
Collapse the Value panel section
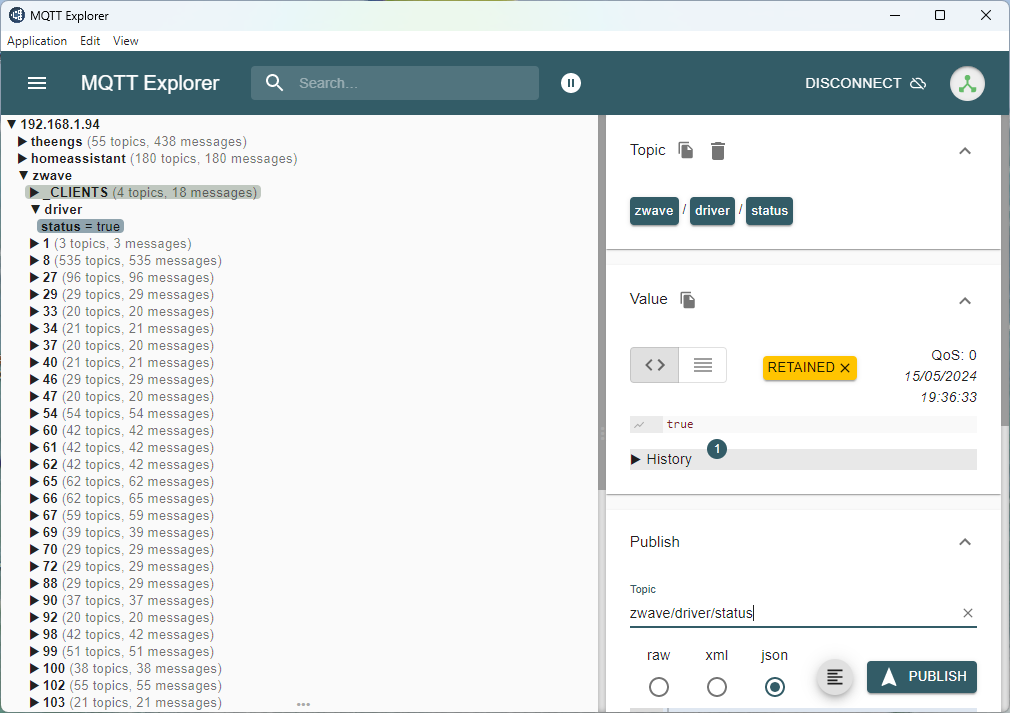964,301
